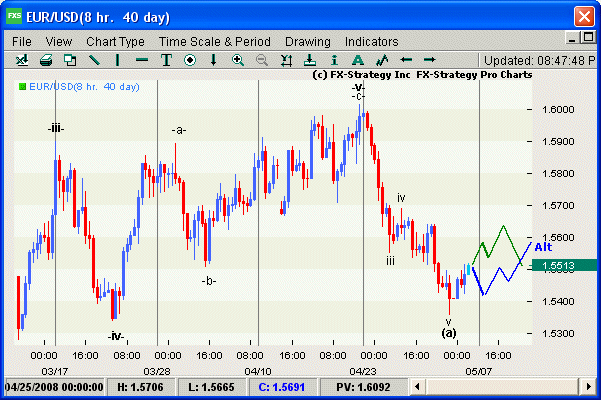Click the 05/07 date axis label

point(479,371)
